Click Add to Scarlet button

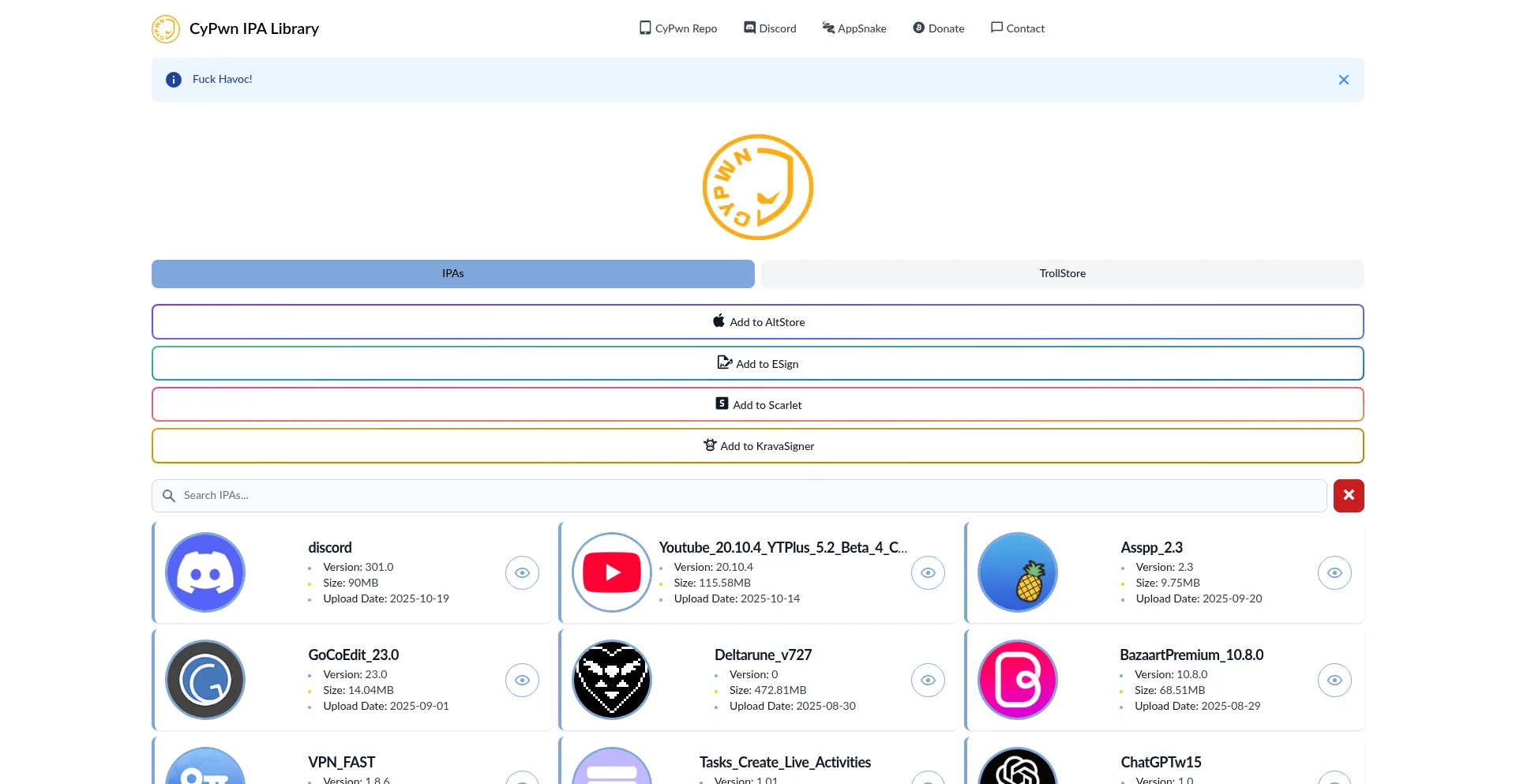(757, 405)
